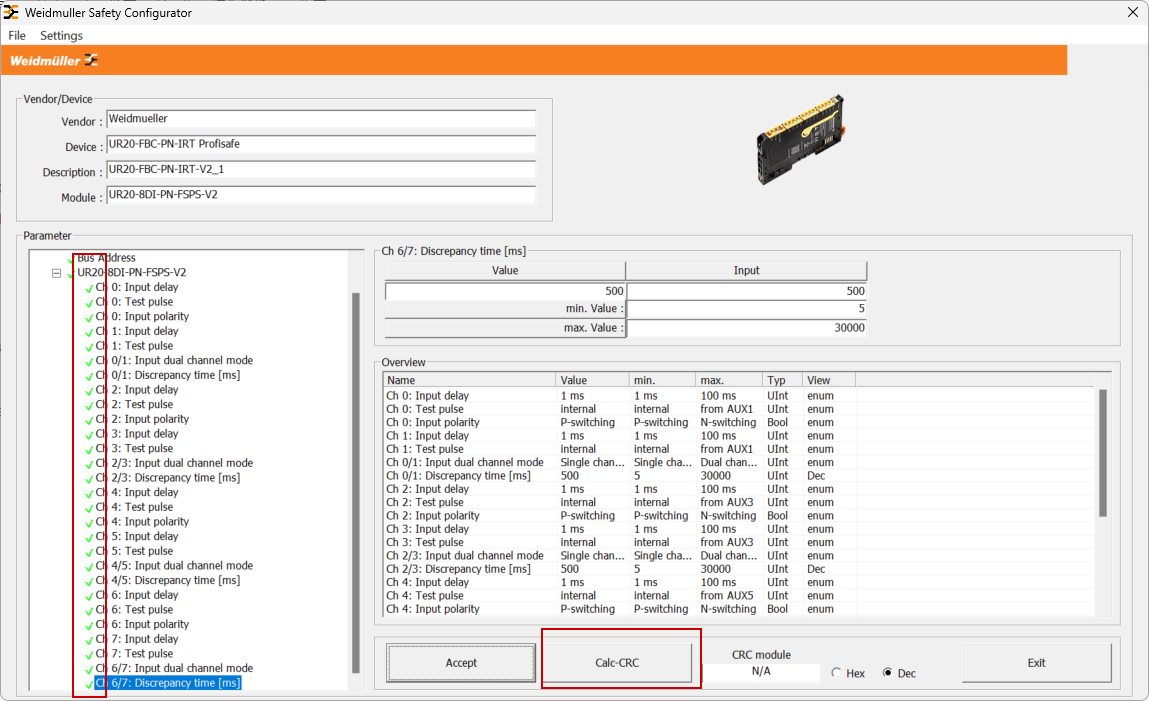Select Ch 2/3: Input dual channel mode
Viewport: 1149px width, 701px height.
pos(174,463)
